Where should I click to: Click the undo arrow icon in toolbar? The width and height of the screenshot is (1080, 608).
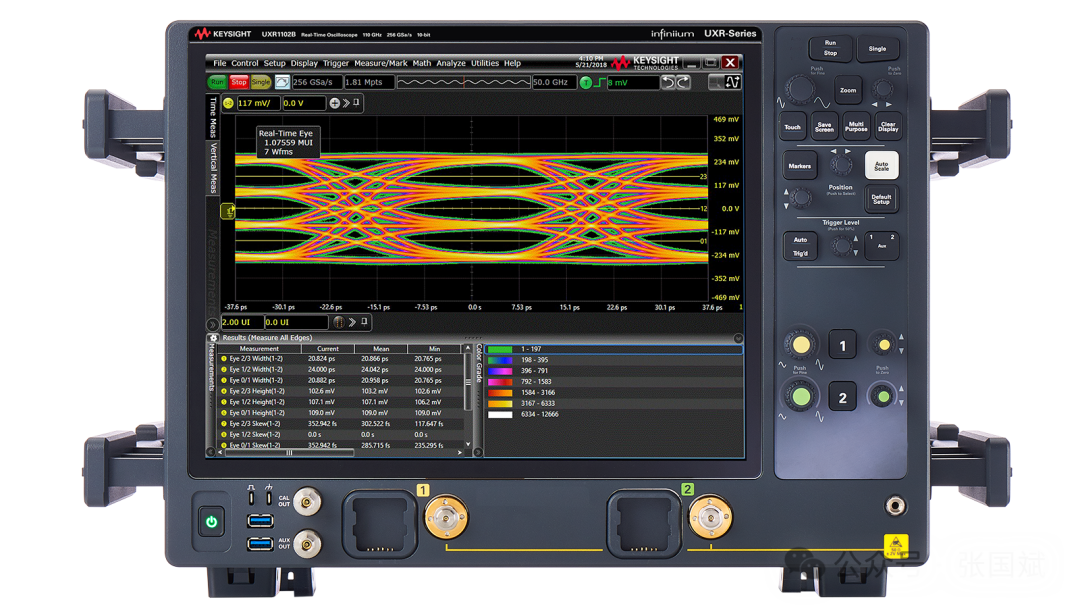point(669,82)
